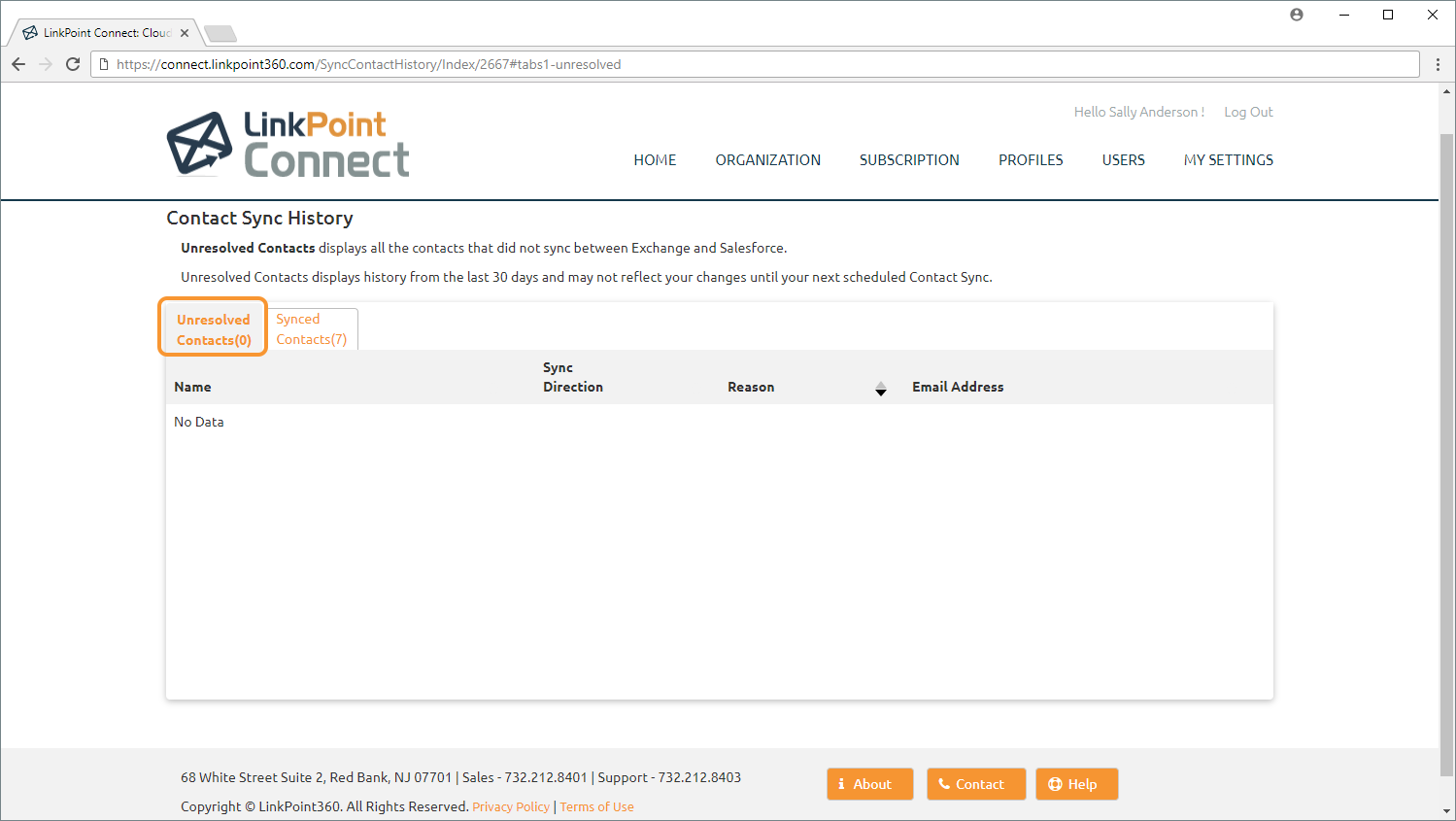This screenshot has width=1456, height=821.
Task: Open the HOME menu item
Action: click(655, 160)
